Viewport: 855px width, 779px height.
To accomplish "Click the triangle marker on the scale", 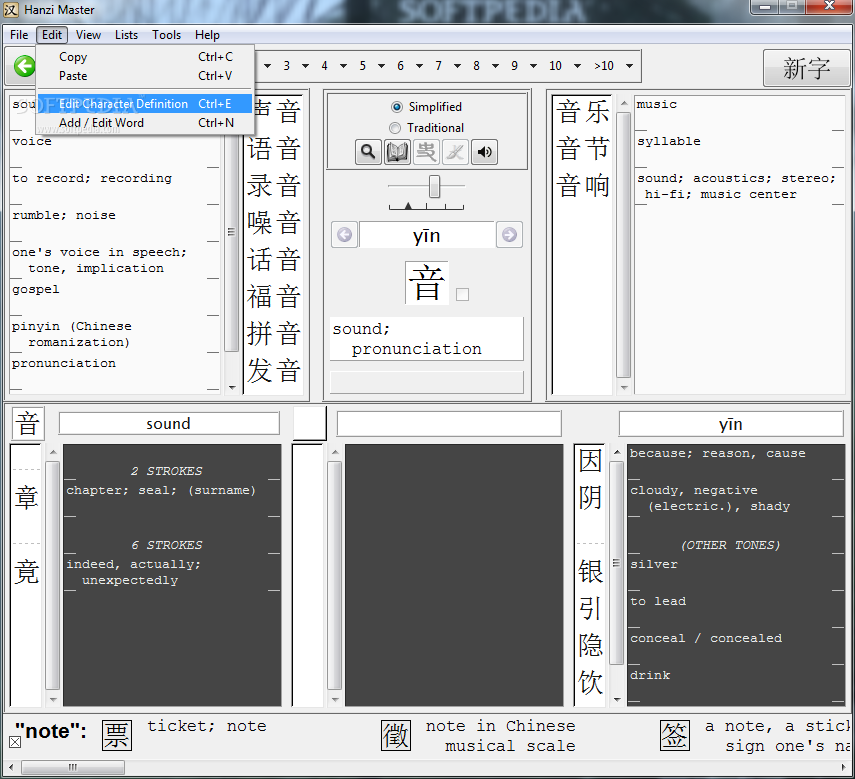I will coord(408,206).
